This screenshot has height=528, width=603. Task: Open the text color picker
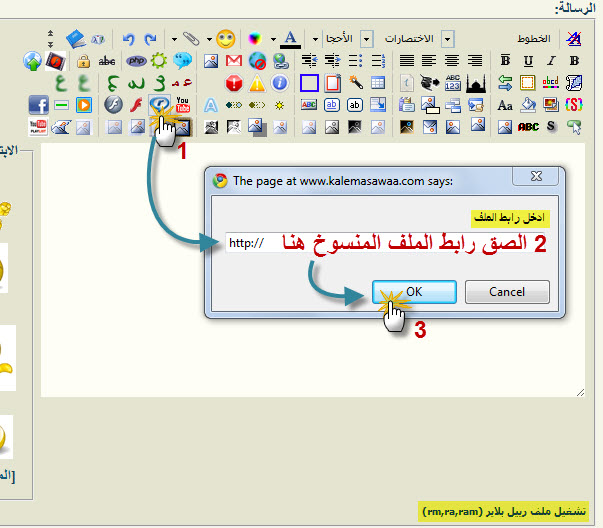290,39
